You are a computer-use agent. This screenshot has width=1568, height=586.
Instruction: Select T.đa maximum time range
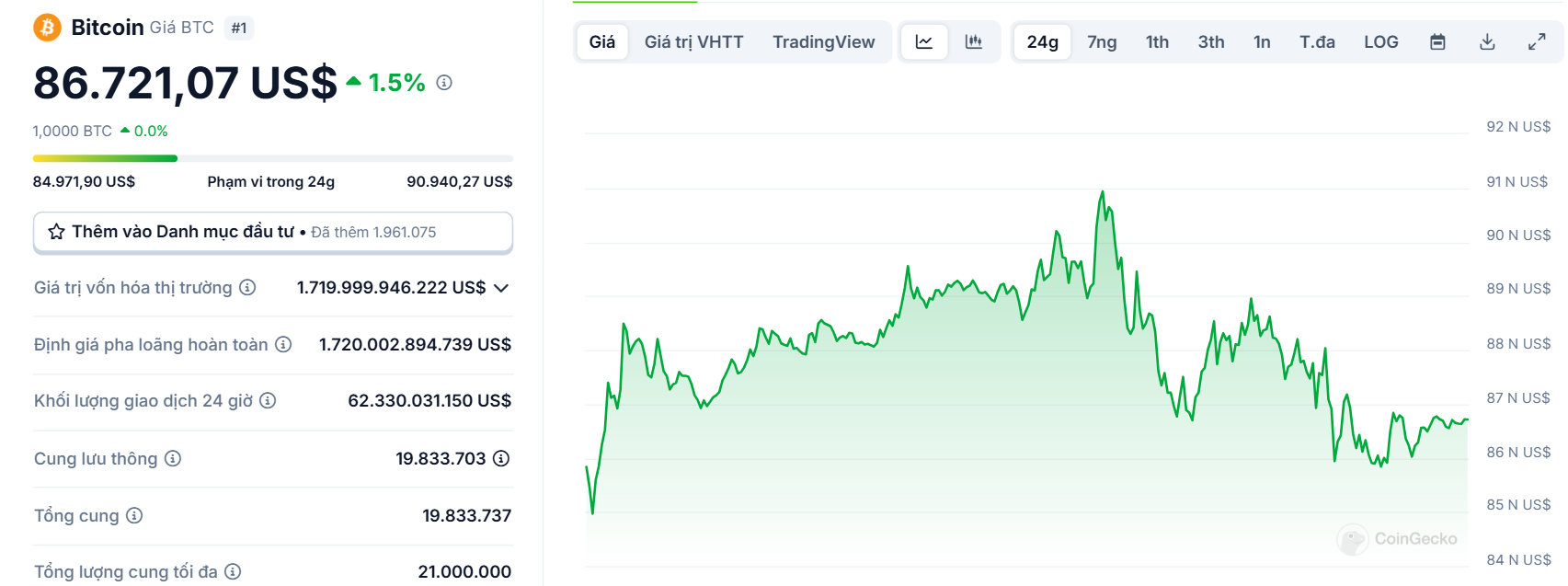coord(1317,41)
